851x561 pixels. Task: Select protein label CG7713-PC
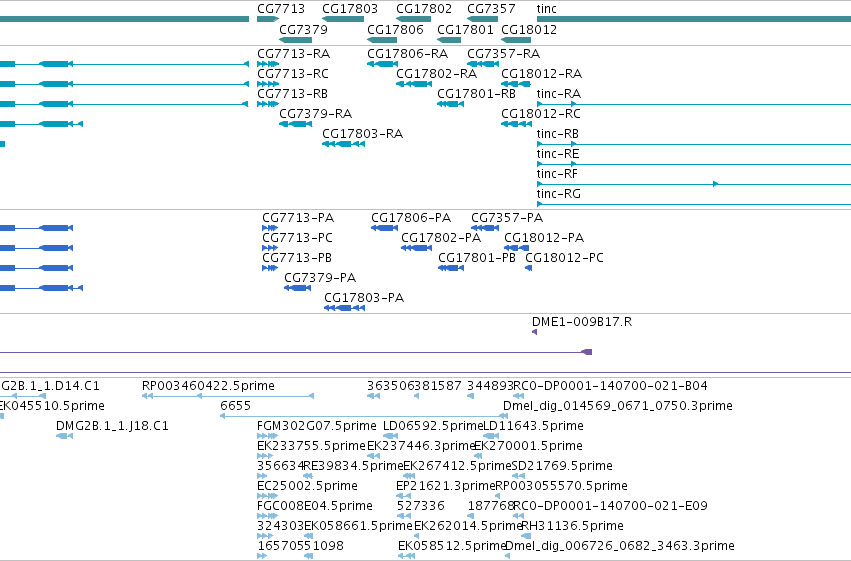click(x=297, y=238)
